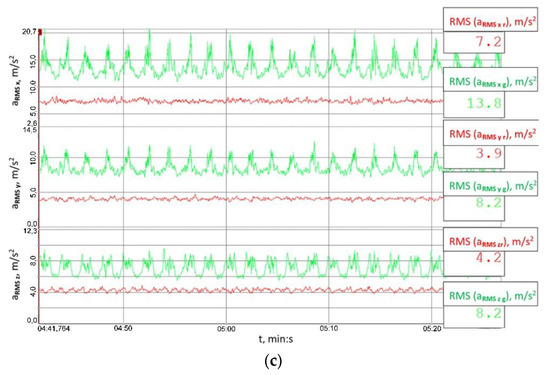The height and width of the screenshot is (375, 550).
Task: Click the 05:10 time axis tick
Action: [x=329, y=329]
